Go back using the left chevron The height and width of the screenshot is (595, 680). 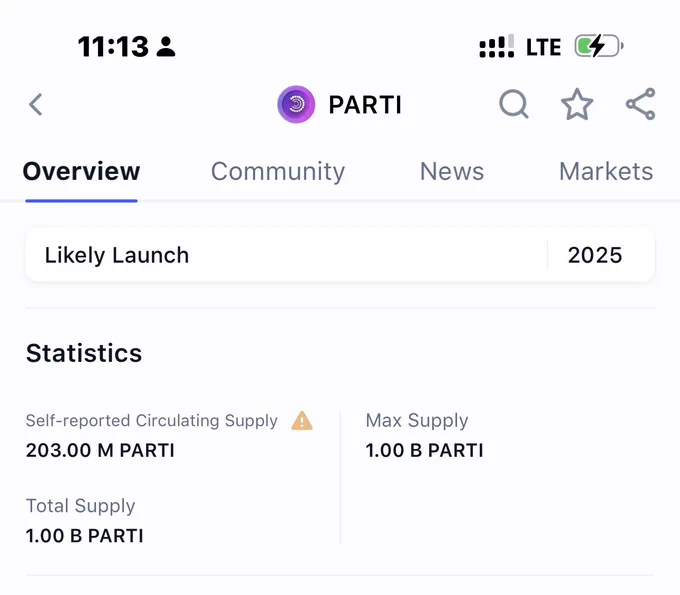click(36, 105)
